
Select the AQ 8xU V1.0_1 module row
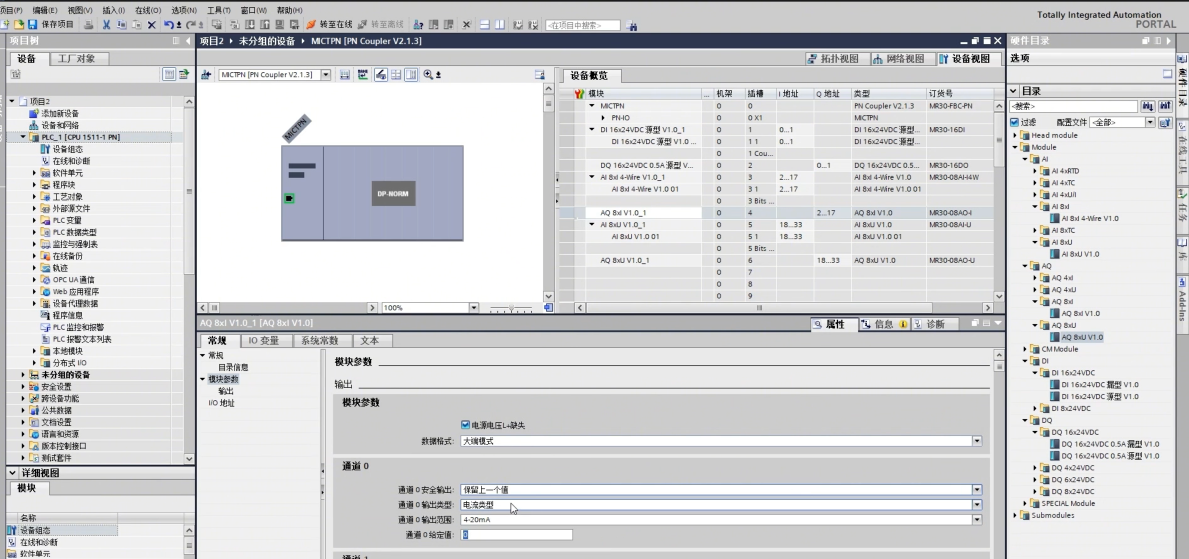tap(776, 260)
